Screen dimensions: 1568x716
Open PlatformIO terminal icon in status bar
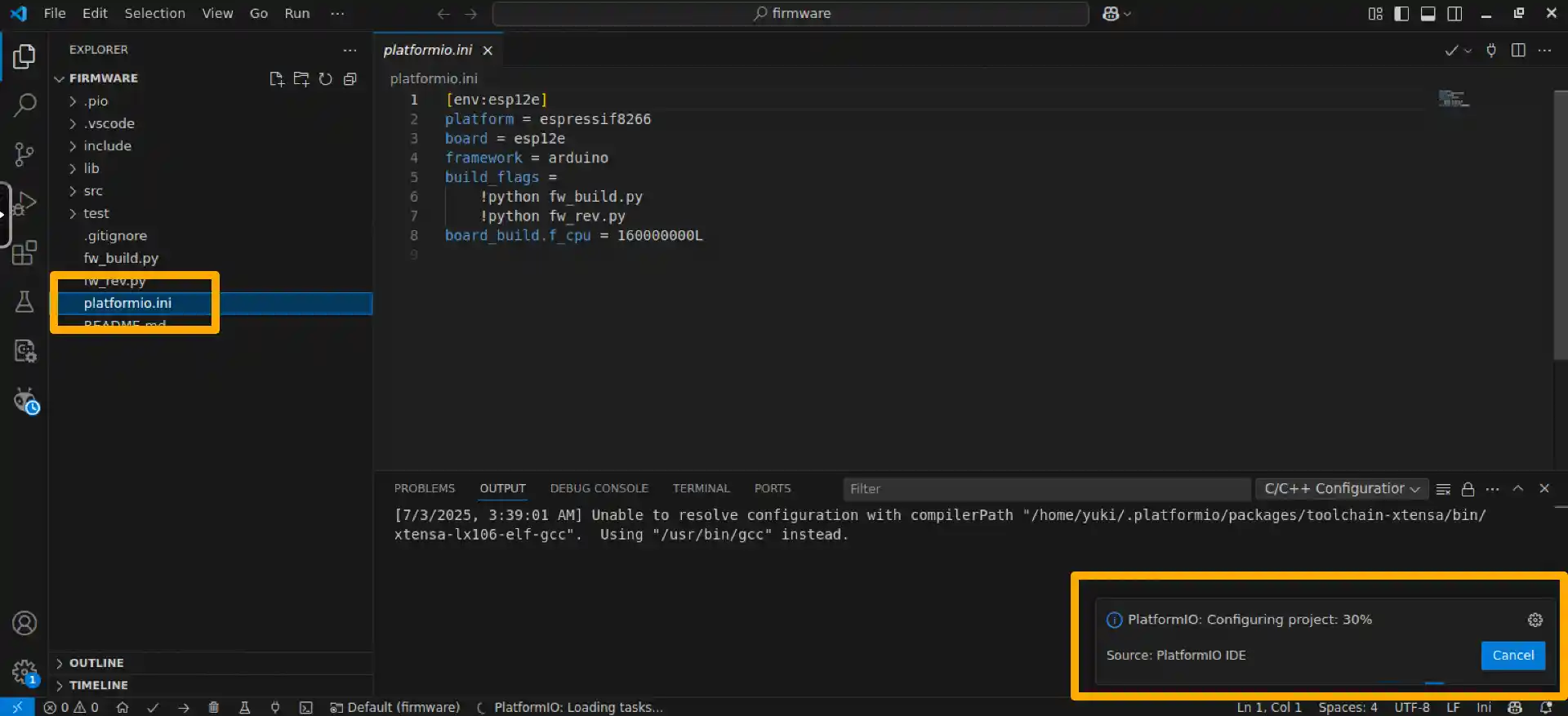coord(305,707)
